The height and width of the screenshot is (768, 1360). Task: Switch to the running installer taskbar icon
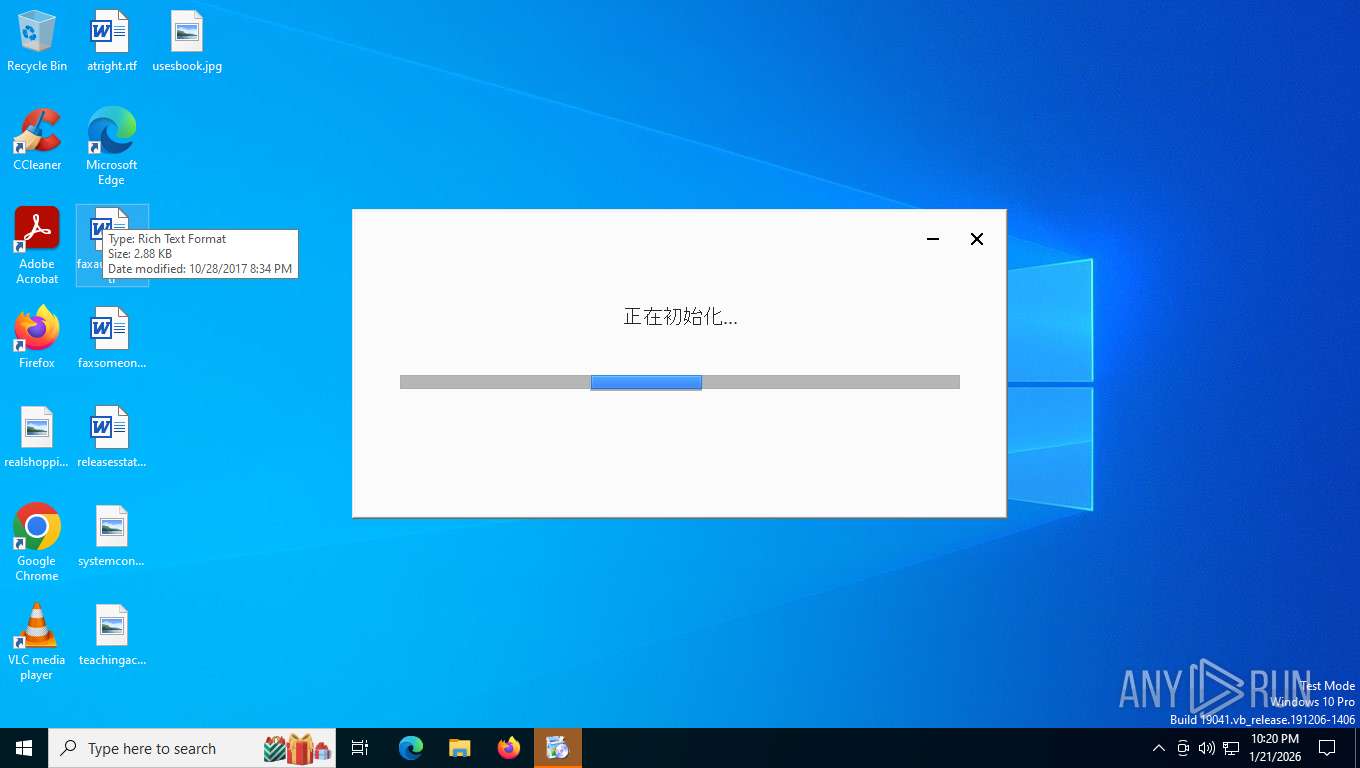click(558, 748)
